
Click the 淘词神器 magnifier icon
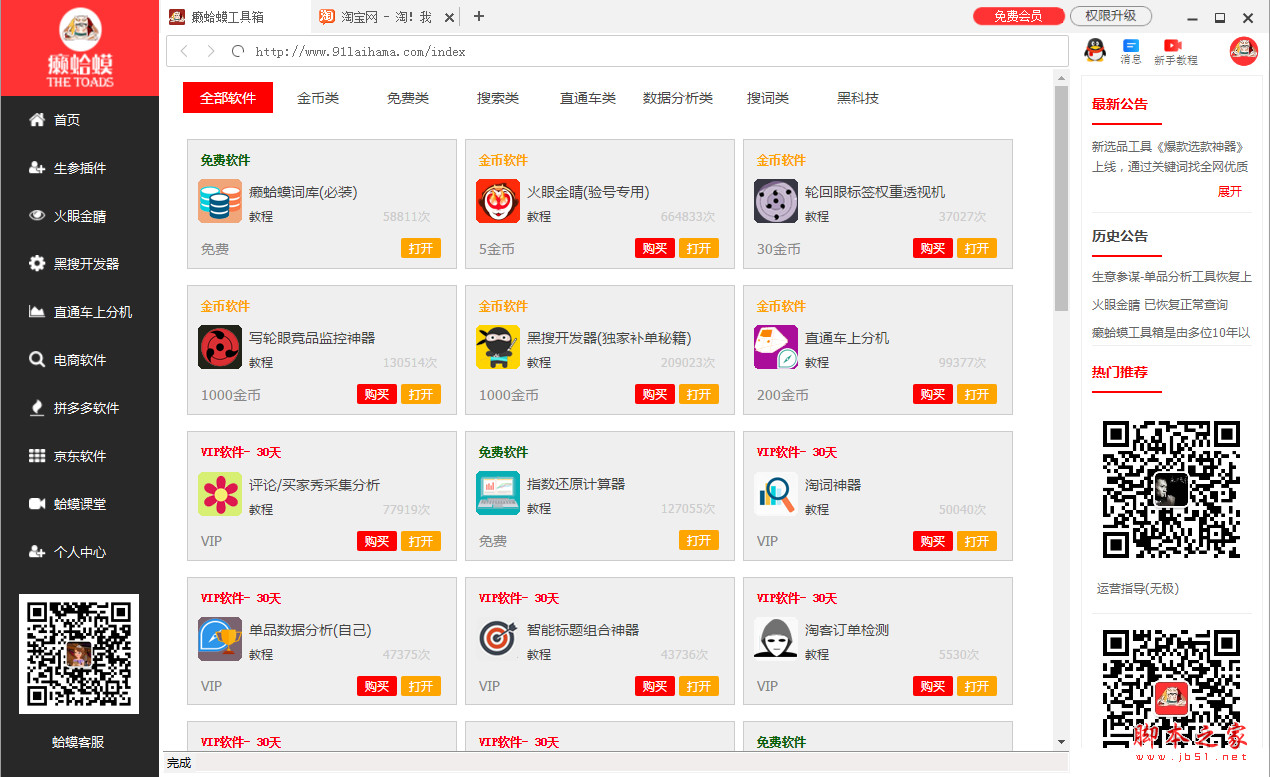coord(776,493)
